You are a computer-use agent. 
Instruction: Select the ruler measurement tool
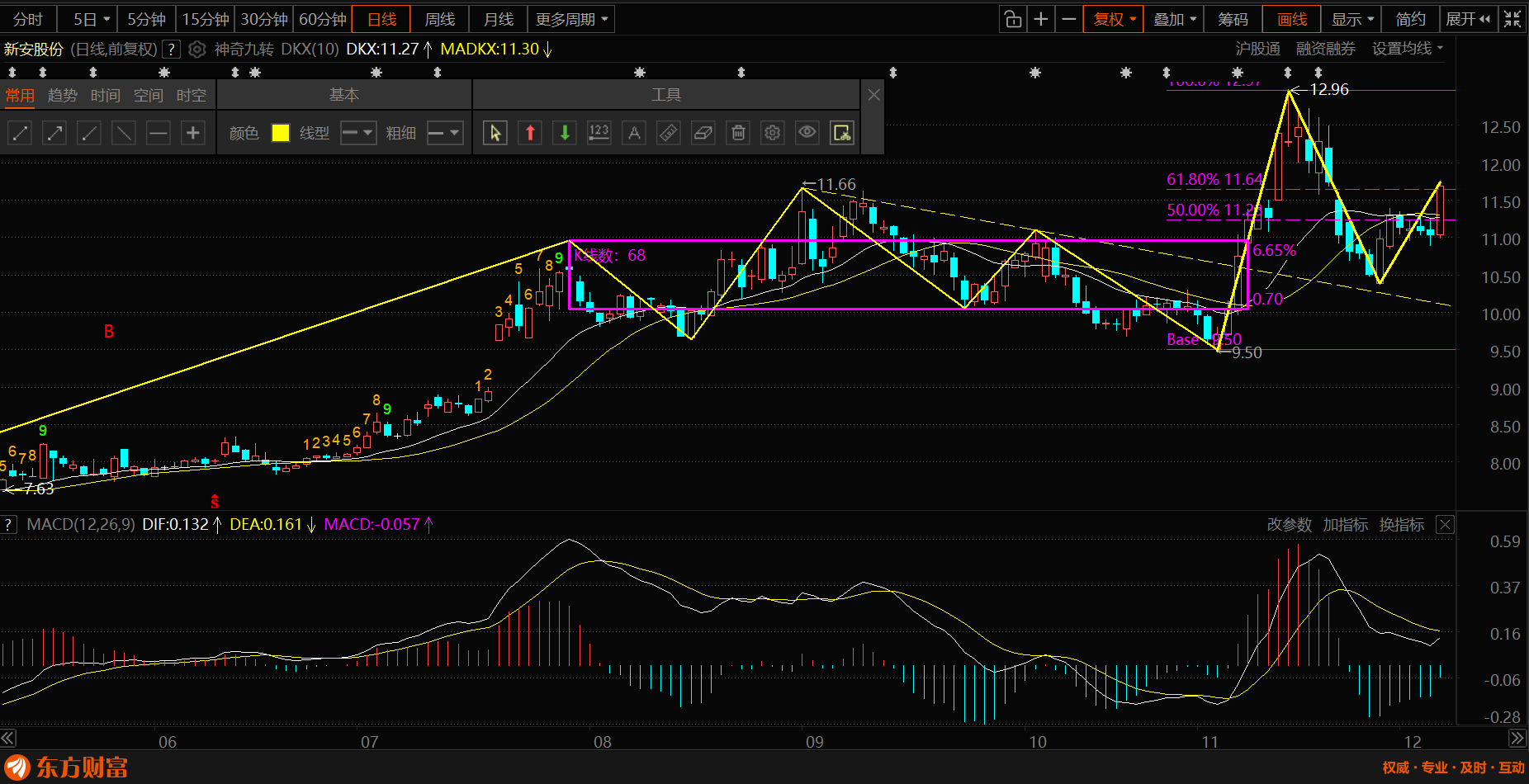(669, 133)
